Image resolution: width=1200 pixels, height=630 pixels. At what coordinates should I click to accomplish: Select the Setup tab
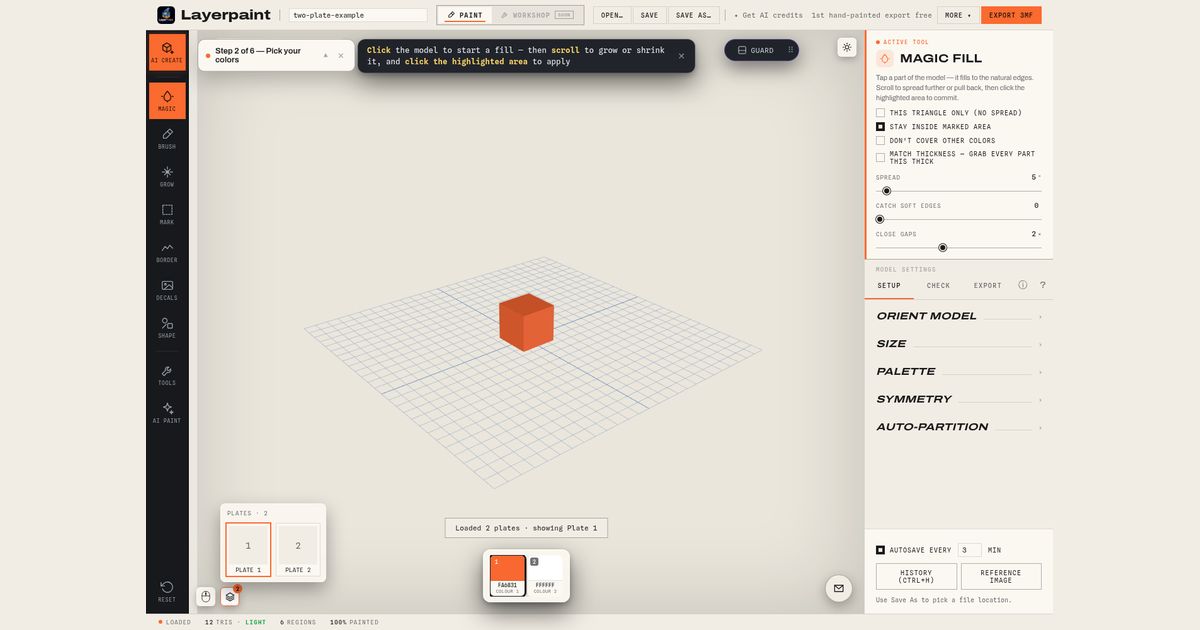tap(889, 285)
